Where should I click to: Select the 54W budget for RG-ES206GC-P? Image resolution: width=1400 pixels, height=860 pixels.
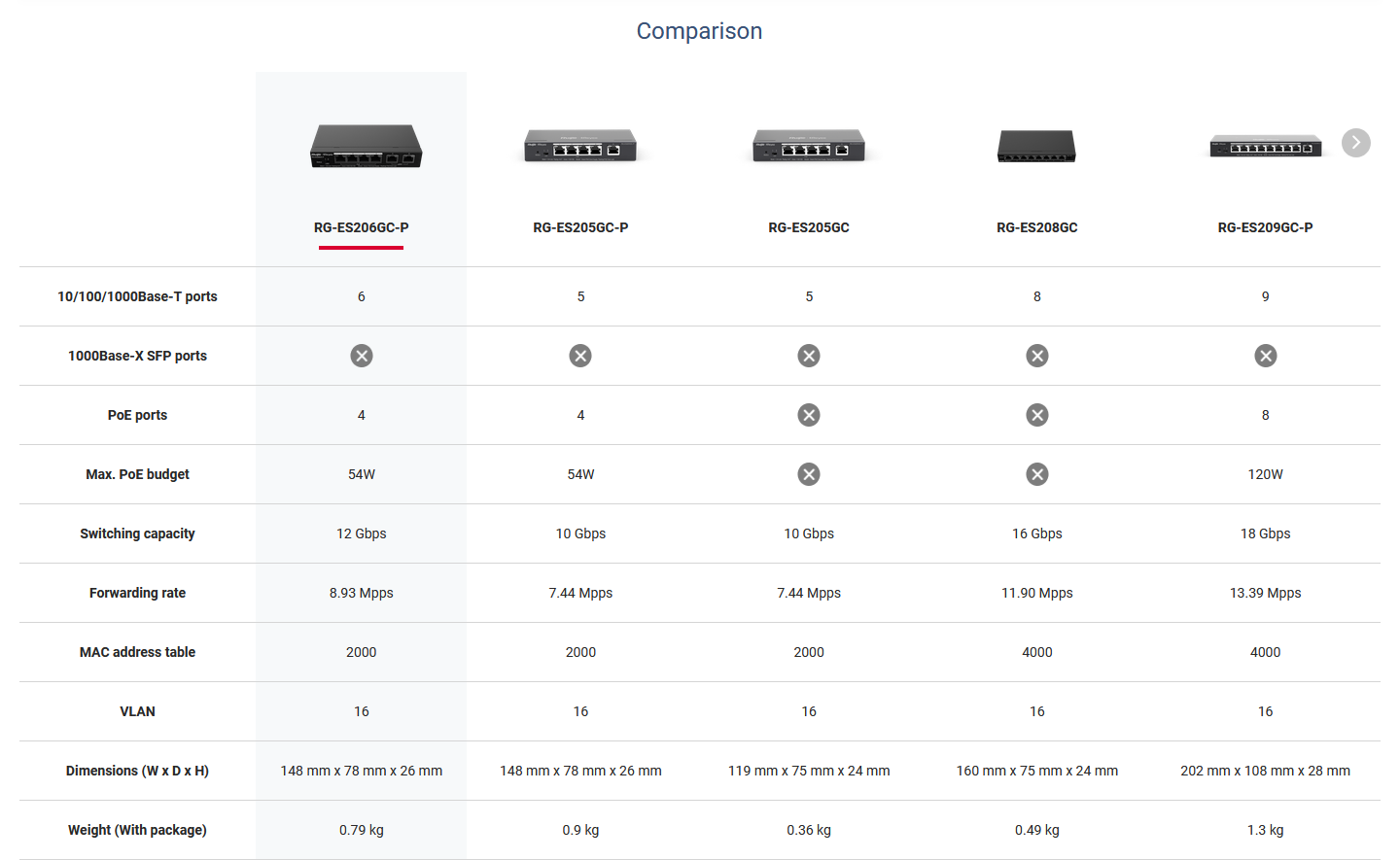tap(361, 474)
